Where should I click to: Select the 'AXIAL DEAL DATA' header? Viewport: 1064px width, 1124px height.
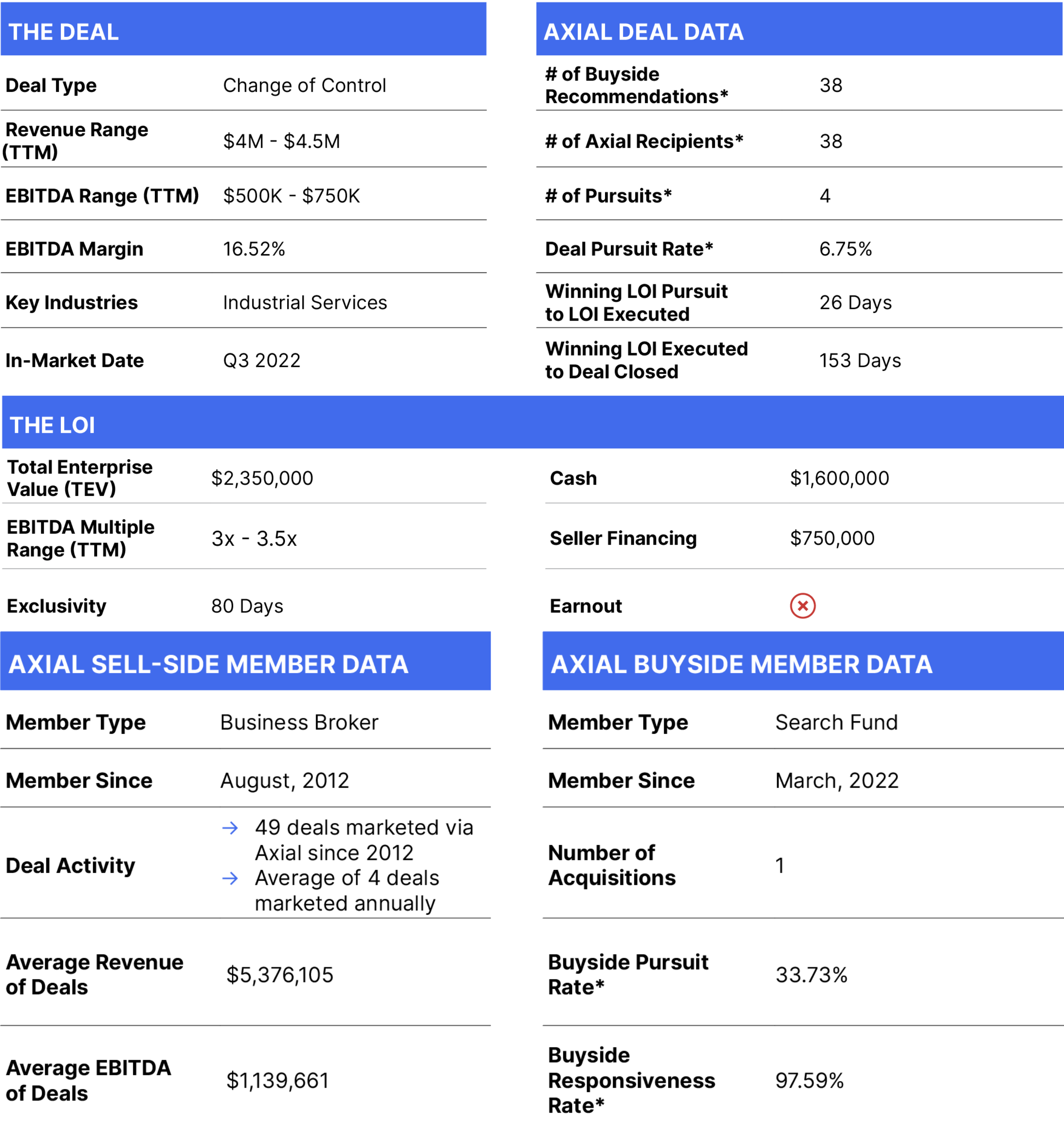coord(799,29)
